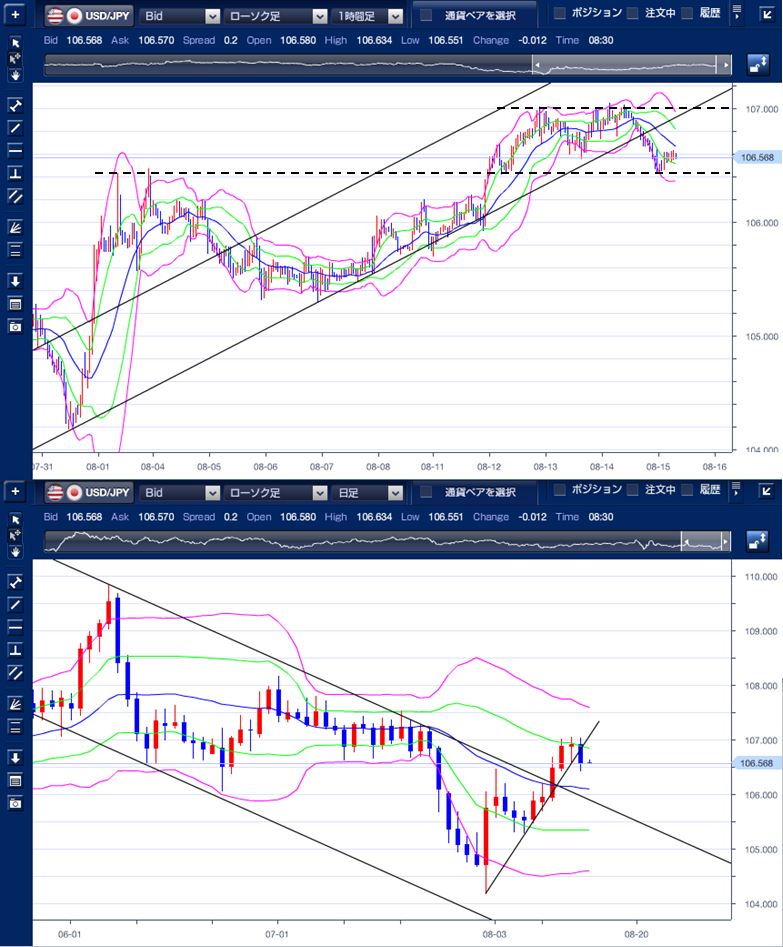
Task: Open the list menu beside 履歴 in lower chart
Action: tap(737, 489)
